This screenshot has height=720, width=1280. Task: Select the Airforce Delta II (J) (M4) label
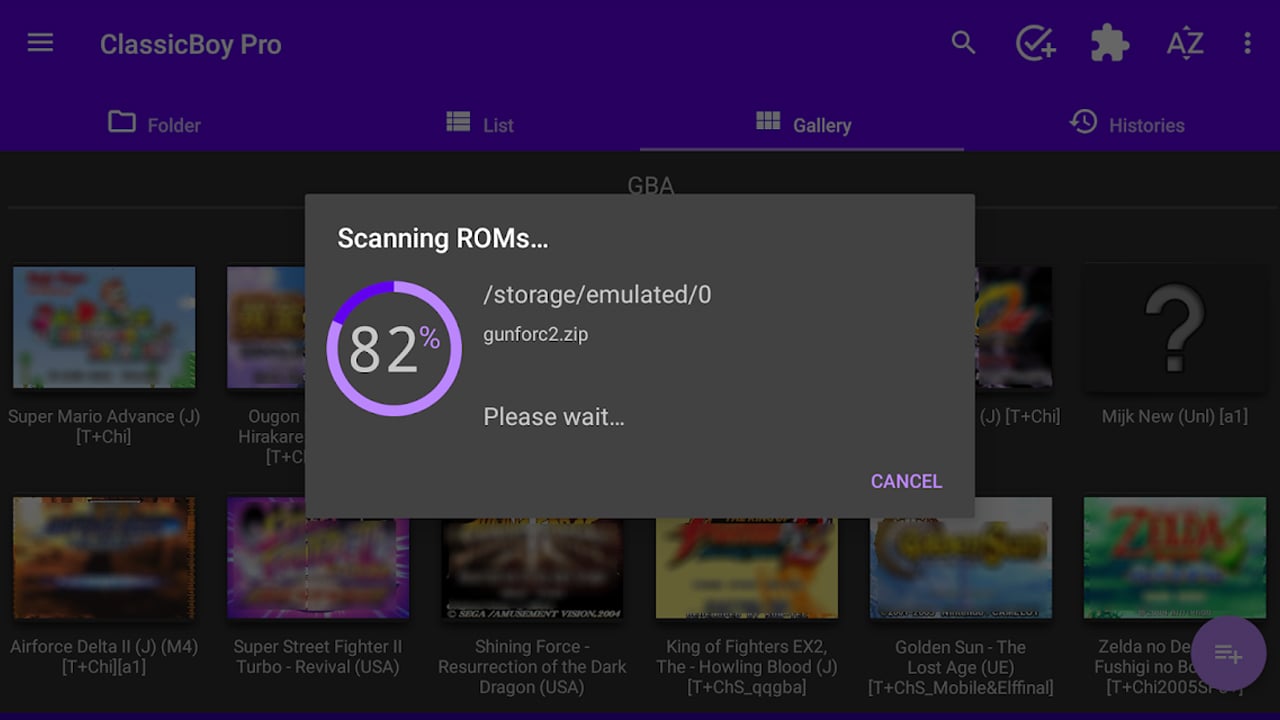click(104, 656)
